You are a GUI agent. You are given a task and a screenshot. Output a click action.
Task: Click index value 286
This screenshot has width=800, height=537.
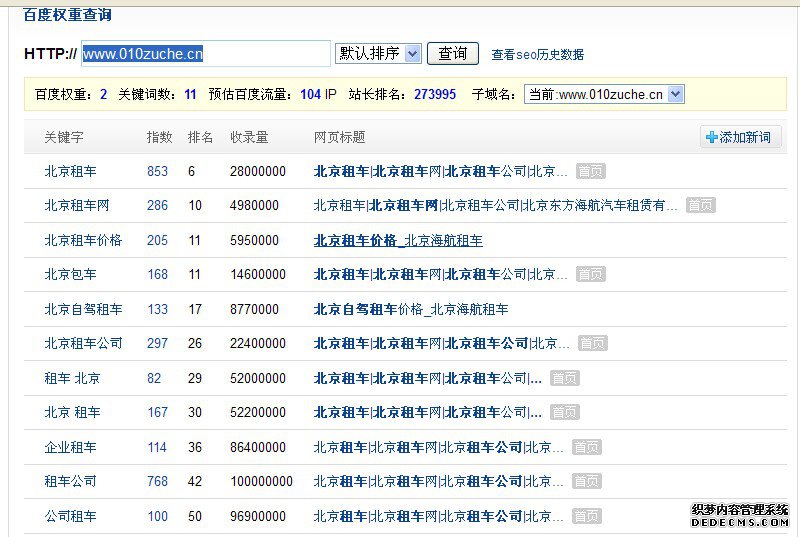click(x=157, y=206)
